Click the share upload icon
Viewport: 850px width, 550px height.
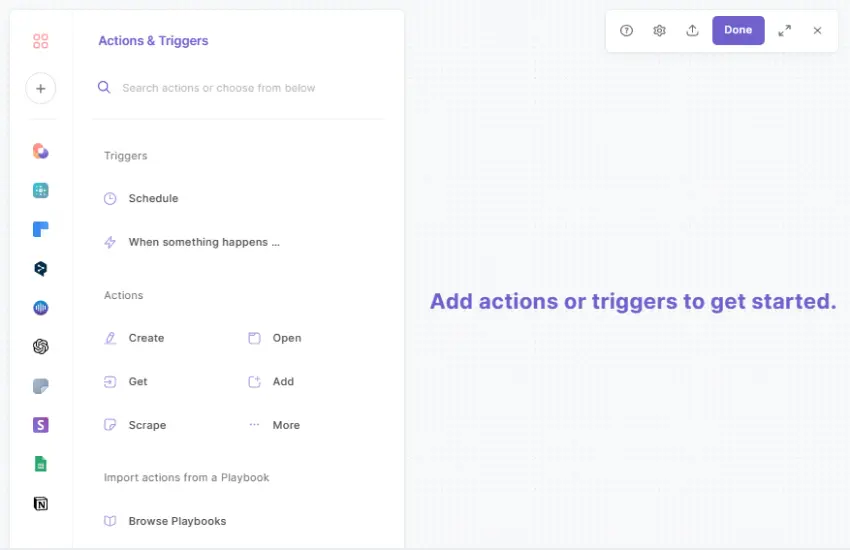(x=692, y=30)
